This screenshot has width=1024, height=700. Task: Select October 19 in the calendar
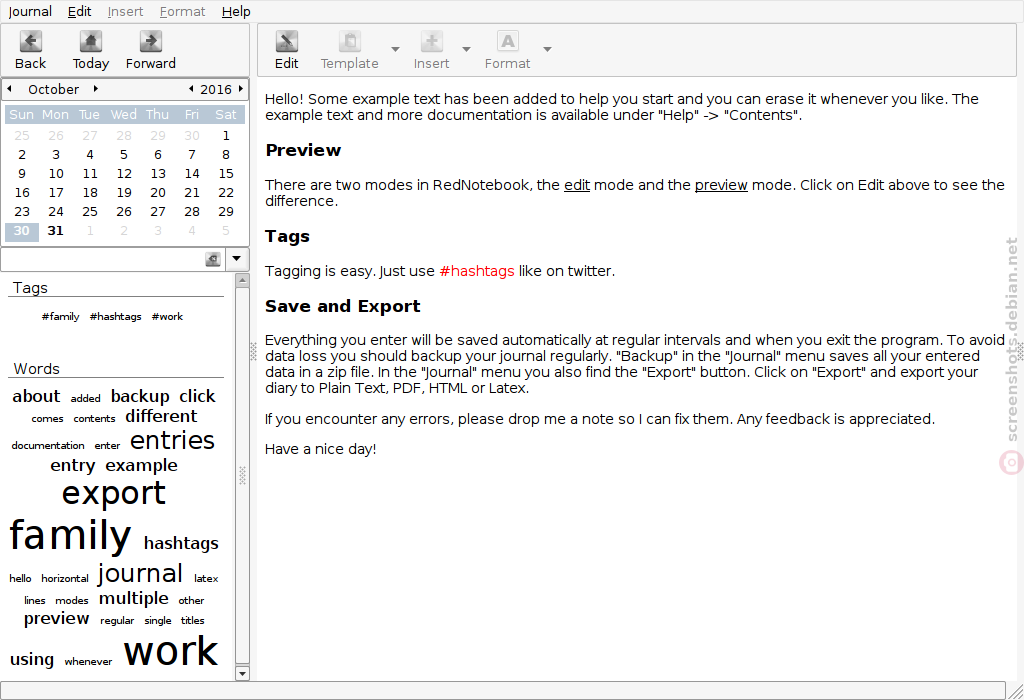[x=124, y=193]
